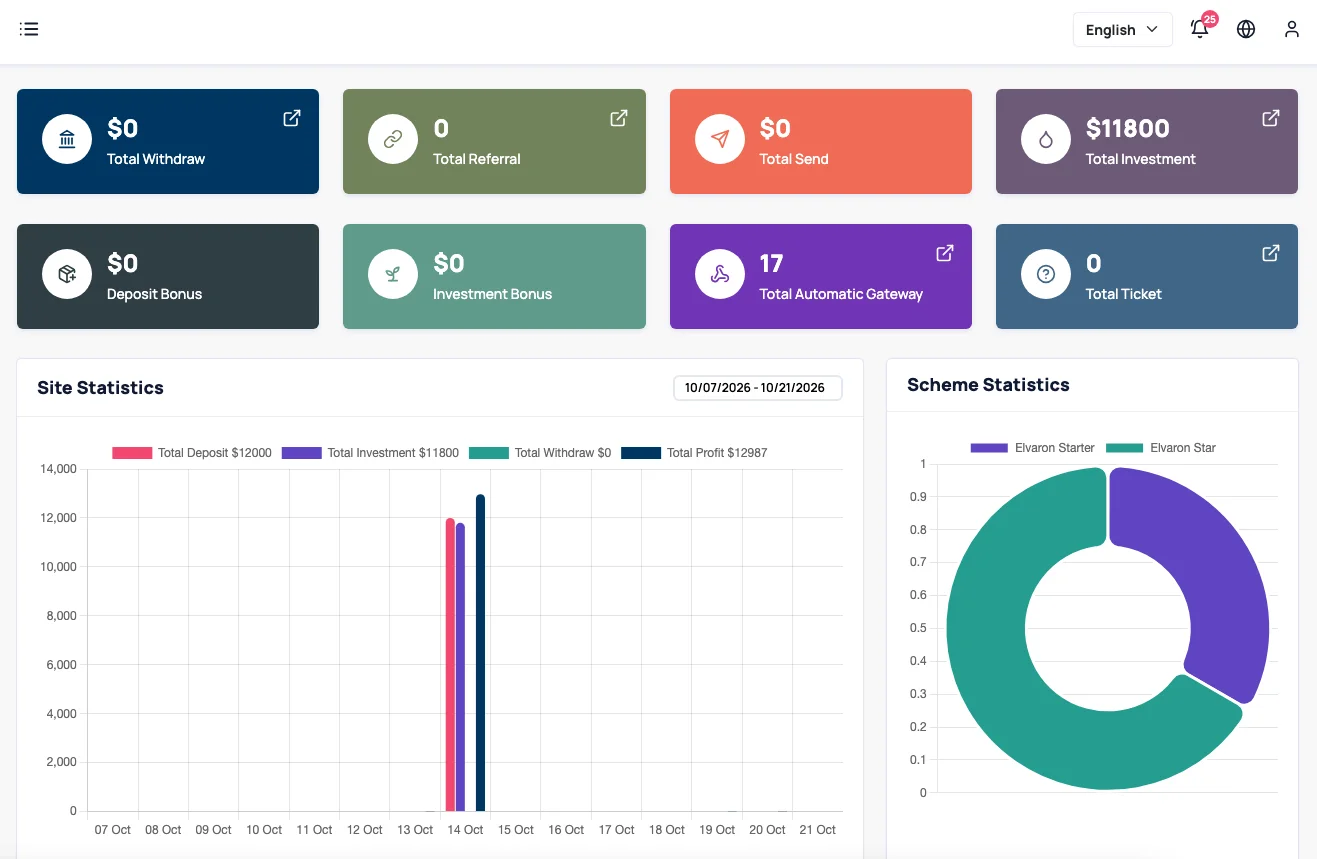Viewport: 1317px width, 859px height.
Task: Toggle Elvaron Starter legend in Scheme Statistics
Action: (1033, 448)
